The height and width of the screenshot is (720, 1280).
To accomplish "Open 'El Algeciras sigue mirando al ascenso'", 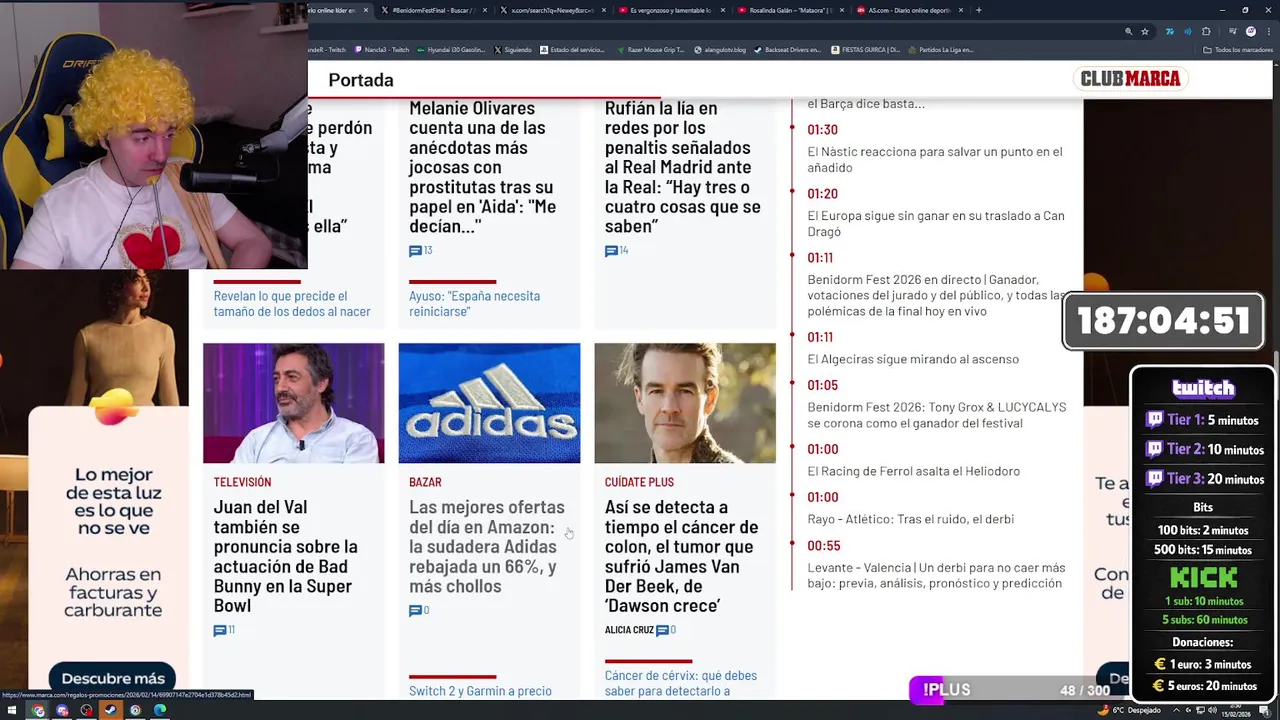I will [913, 359].
